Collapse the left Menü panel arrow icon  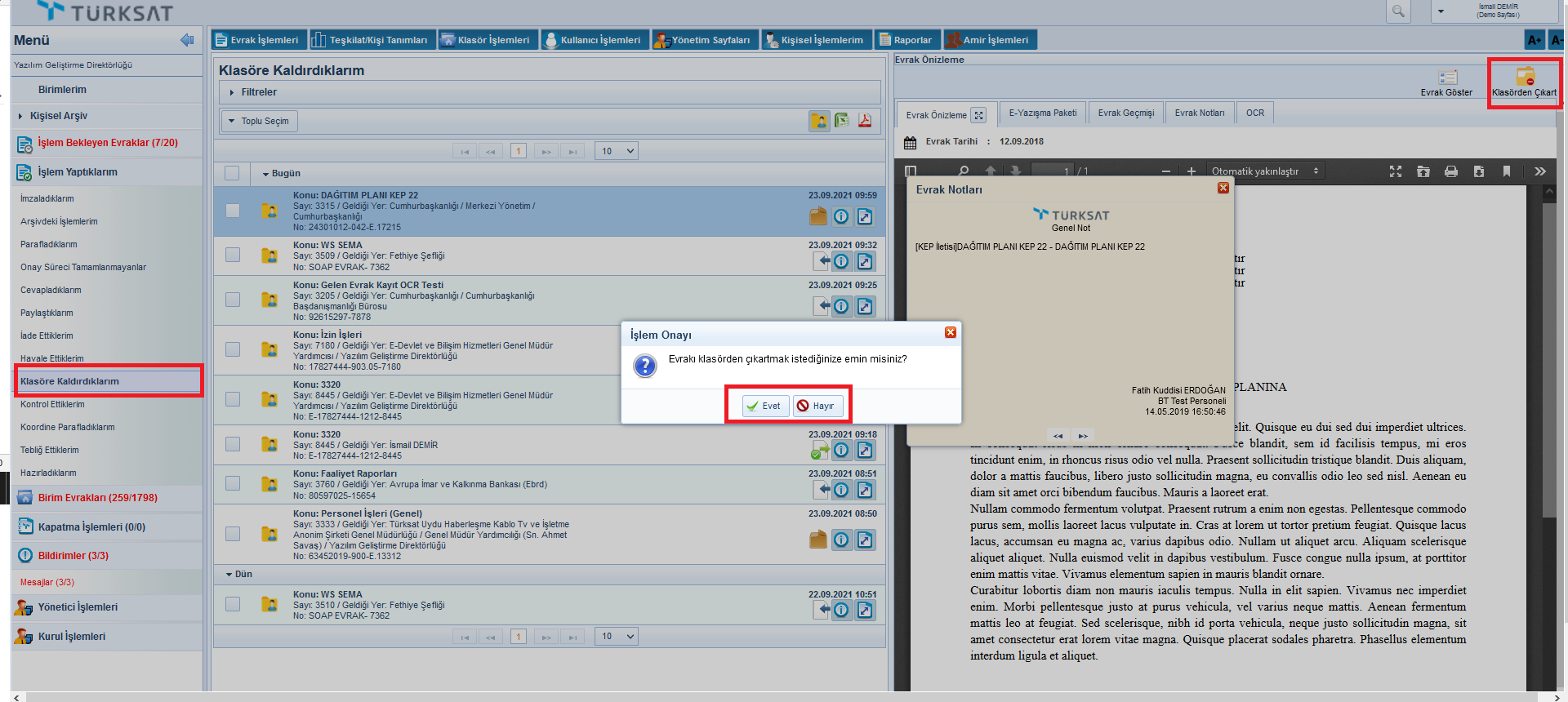187,40
